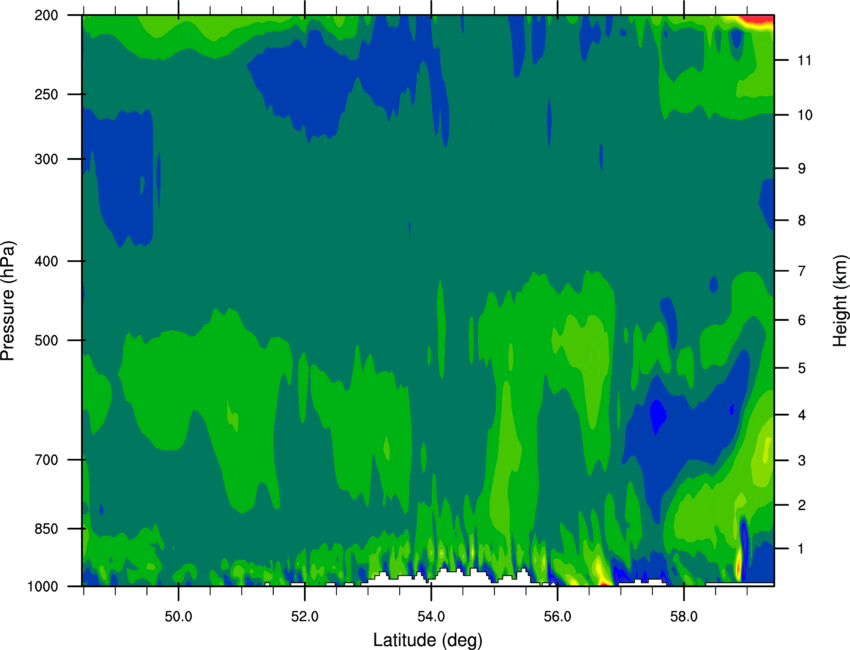Click the 4 km height label
The height and width of the screenshot is (650, 850).
tap(802, 415)
